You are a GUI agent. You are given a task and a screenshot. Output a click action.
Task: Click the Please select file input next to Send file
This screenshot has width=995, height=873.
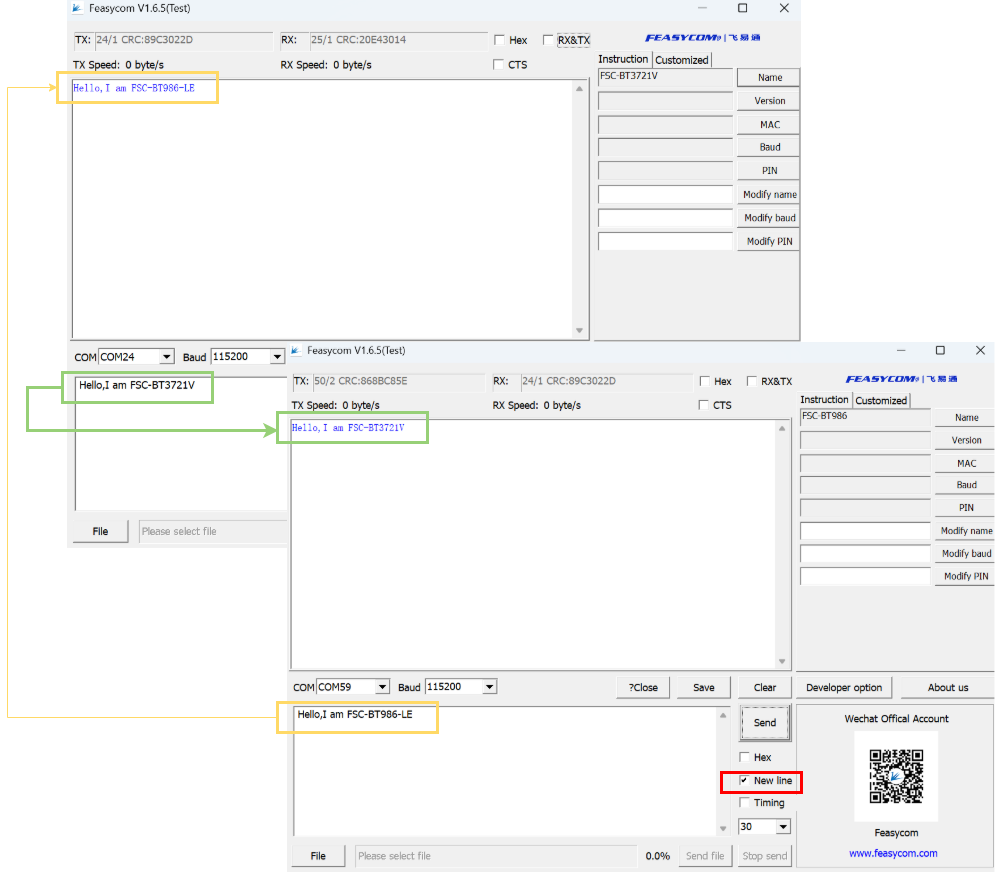tap(495, 856)
